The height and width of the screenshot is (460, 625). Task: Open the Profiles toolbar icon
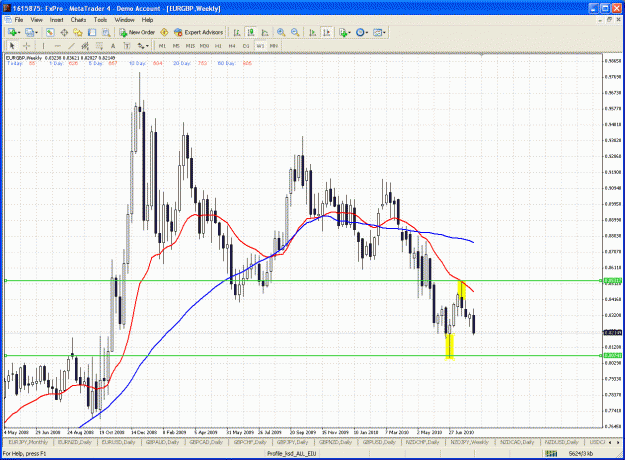coord(29,33)
